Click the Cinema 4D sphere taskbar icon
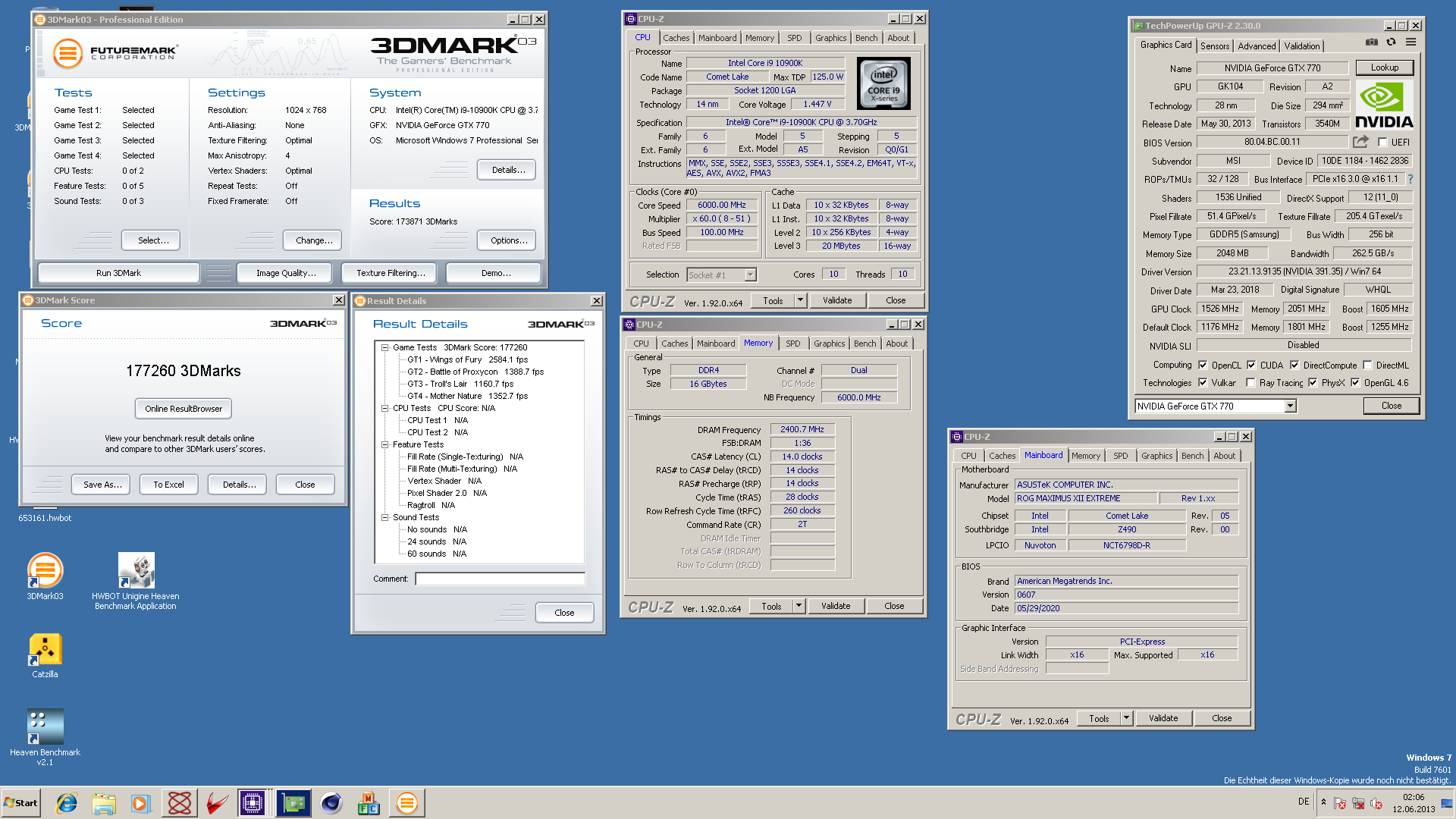Image resolution: width=1456 pixels, height=819 pixels. pos(331,803)
